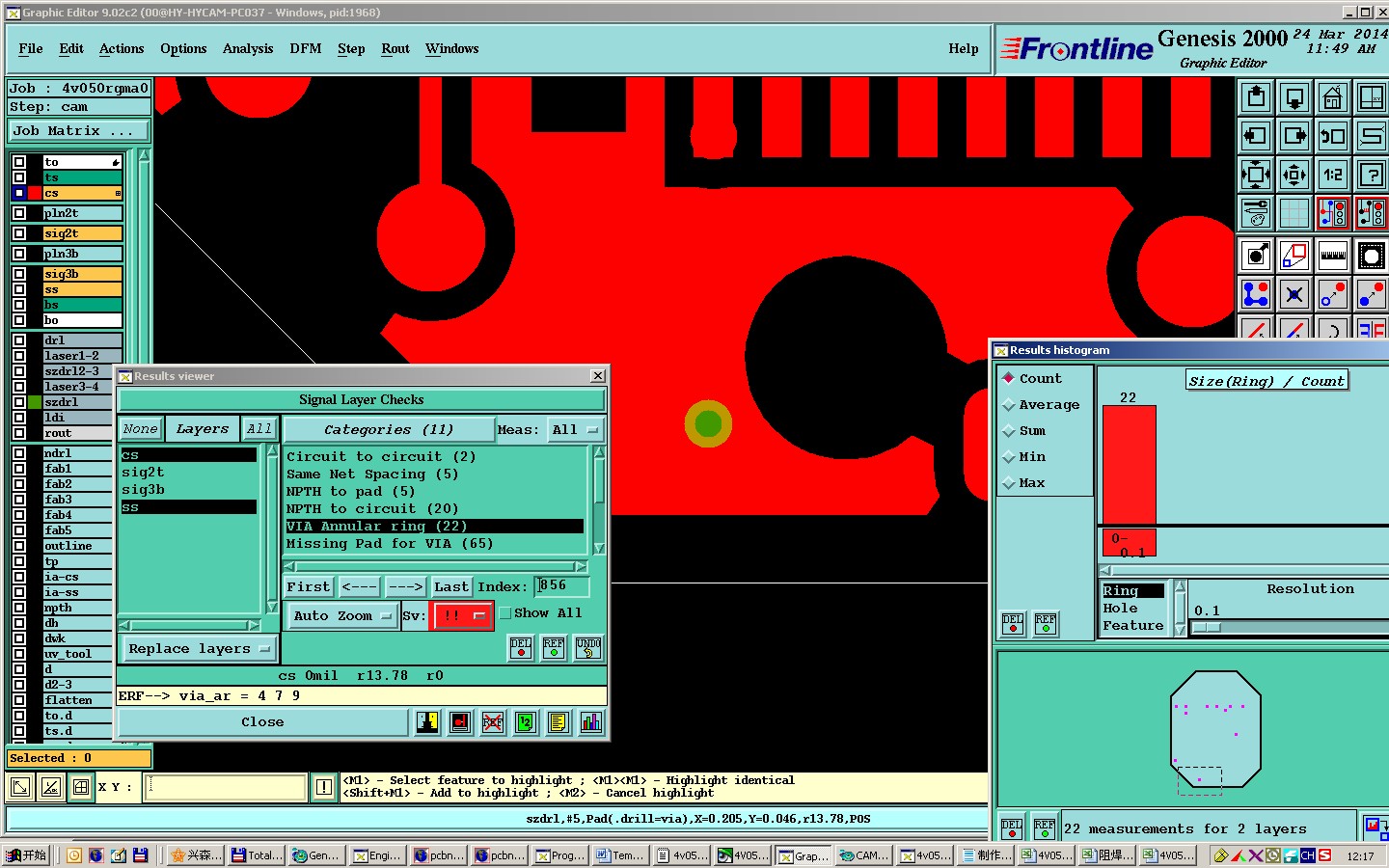Screen dimensions: 1389x868
Task: Toggle visibility box for layer pln2t
Action: coord(19,213)
